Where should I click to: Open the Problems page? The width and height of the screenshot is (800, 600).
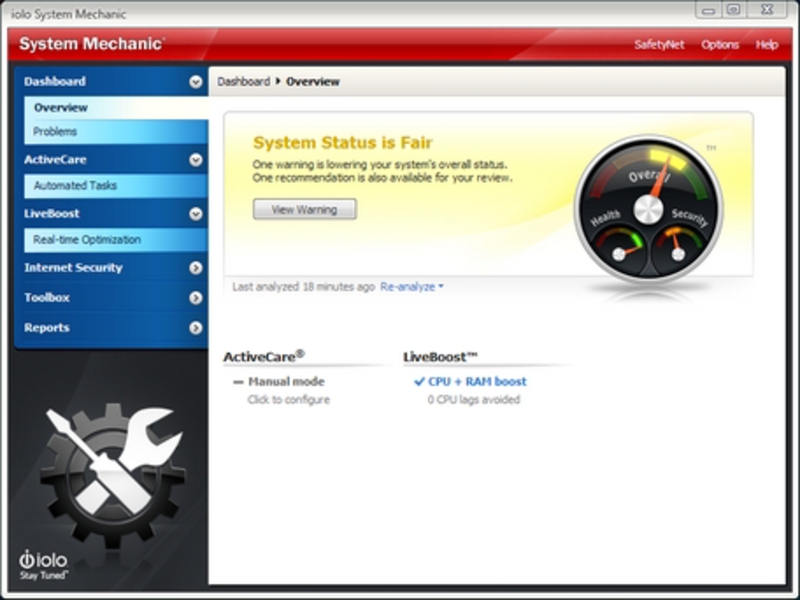[116, 132]
